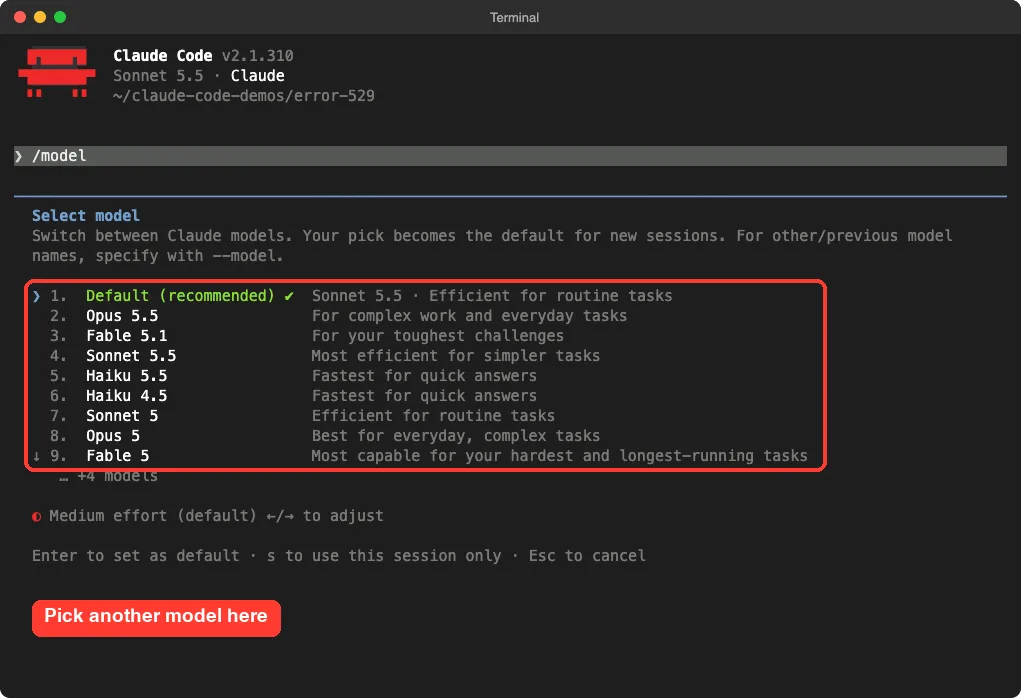Click the /model command input line
1021x698 pixels.
pyautogui.click(x=510, y=156)
